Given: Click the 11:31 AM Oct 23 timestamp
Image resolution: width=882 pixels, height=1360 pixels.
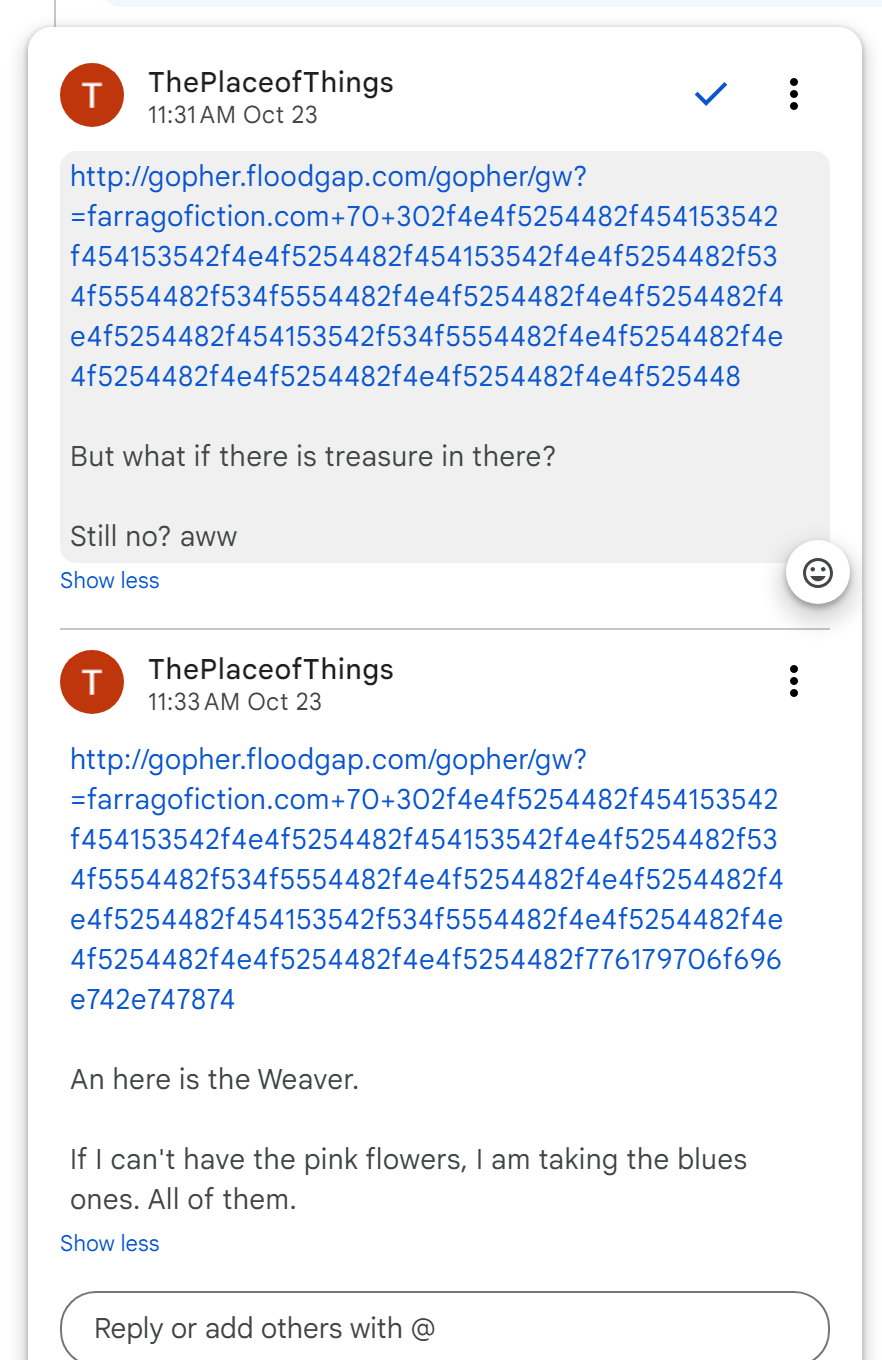Looking at the screenshot, I should (233, 115).
